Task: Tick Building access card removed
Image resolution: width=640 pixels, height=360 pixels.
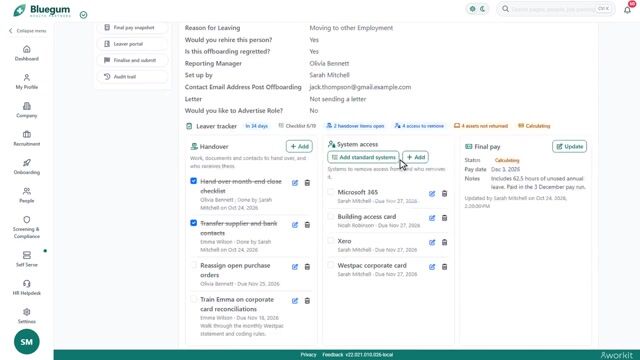Action: point(331,216)
